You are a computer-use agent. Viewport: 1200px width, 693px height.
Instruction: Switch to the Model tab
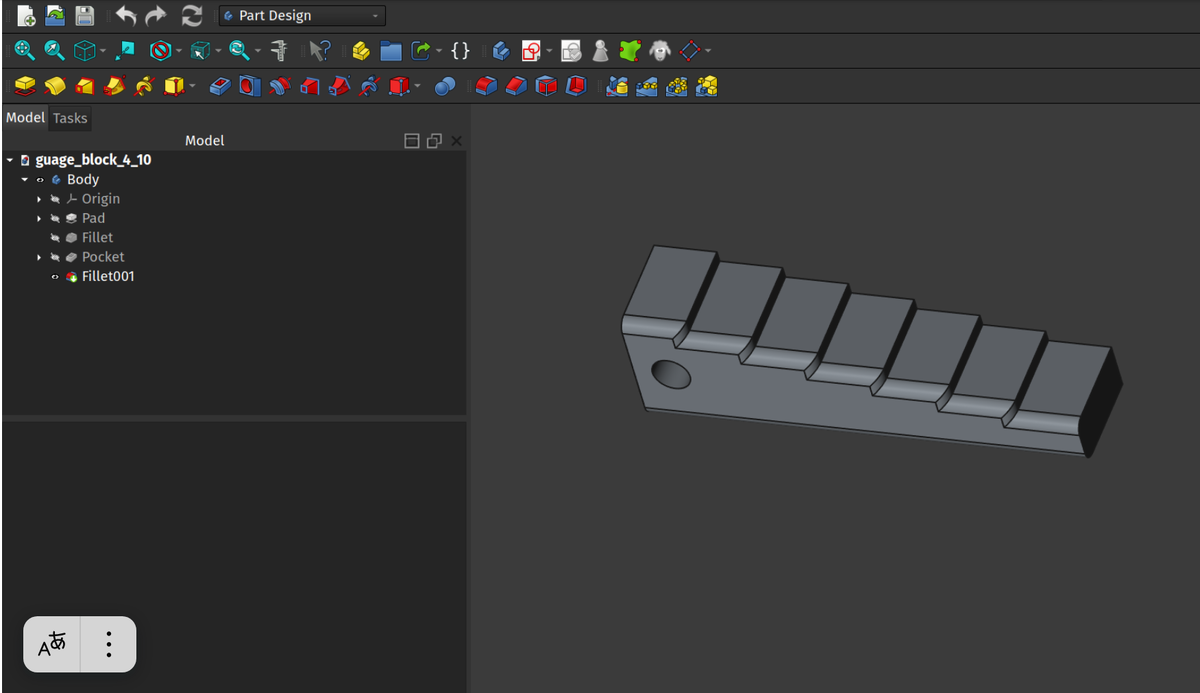(25, 118)
